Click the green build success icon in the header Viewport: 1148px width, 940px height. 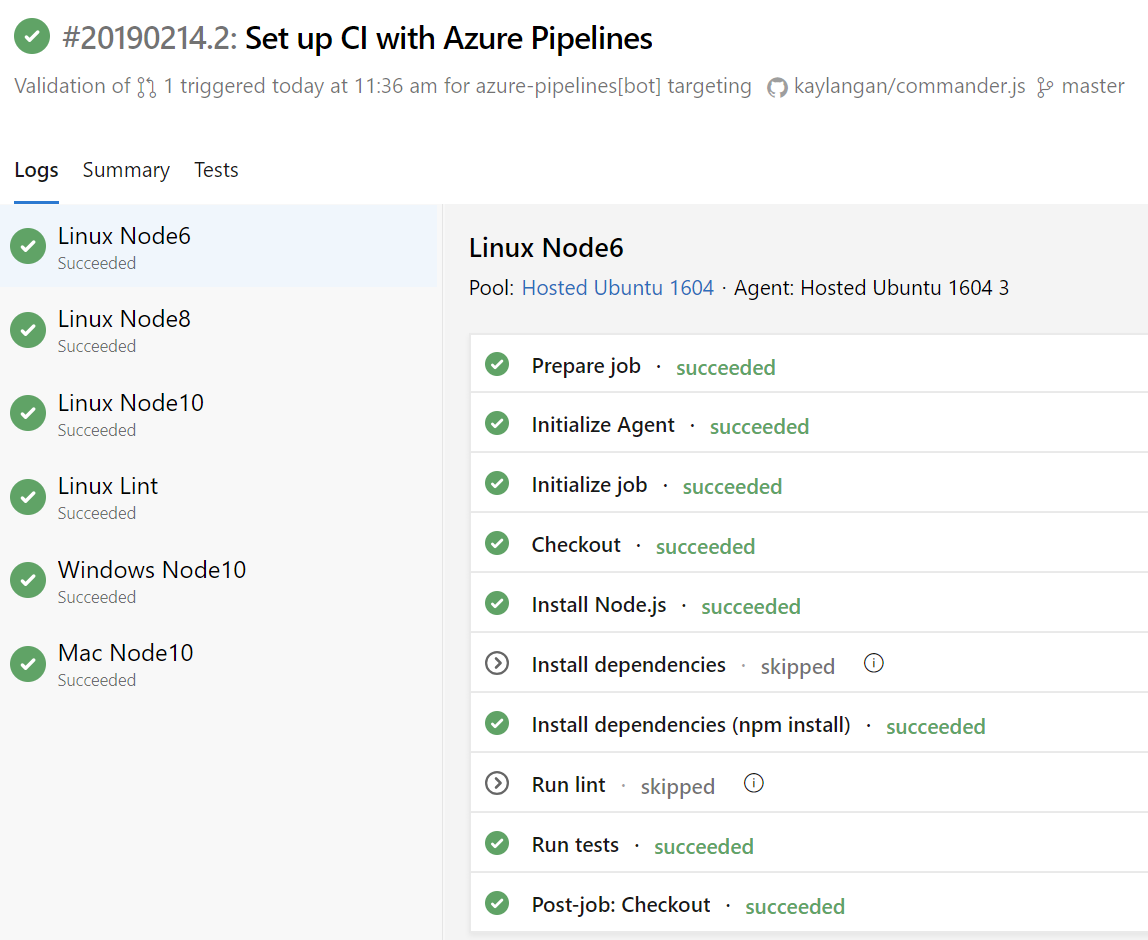coord(32,37)
